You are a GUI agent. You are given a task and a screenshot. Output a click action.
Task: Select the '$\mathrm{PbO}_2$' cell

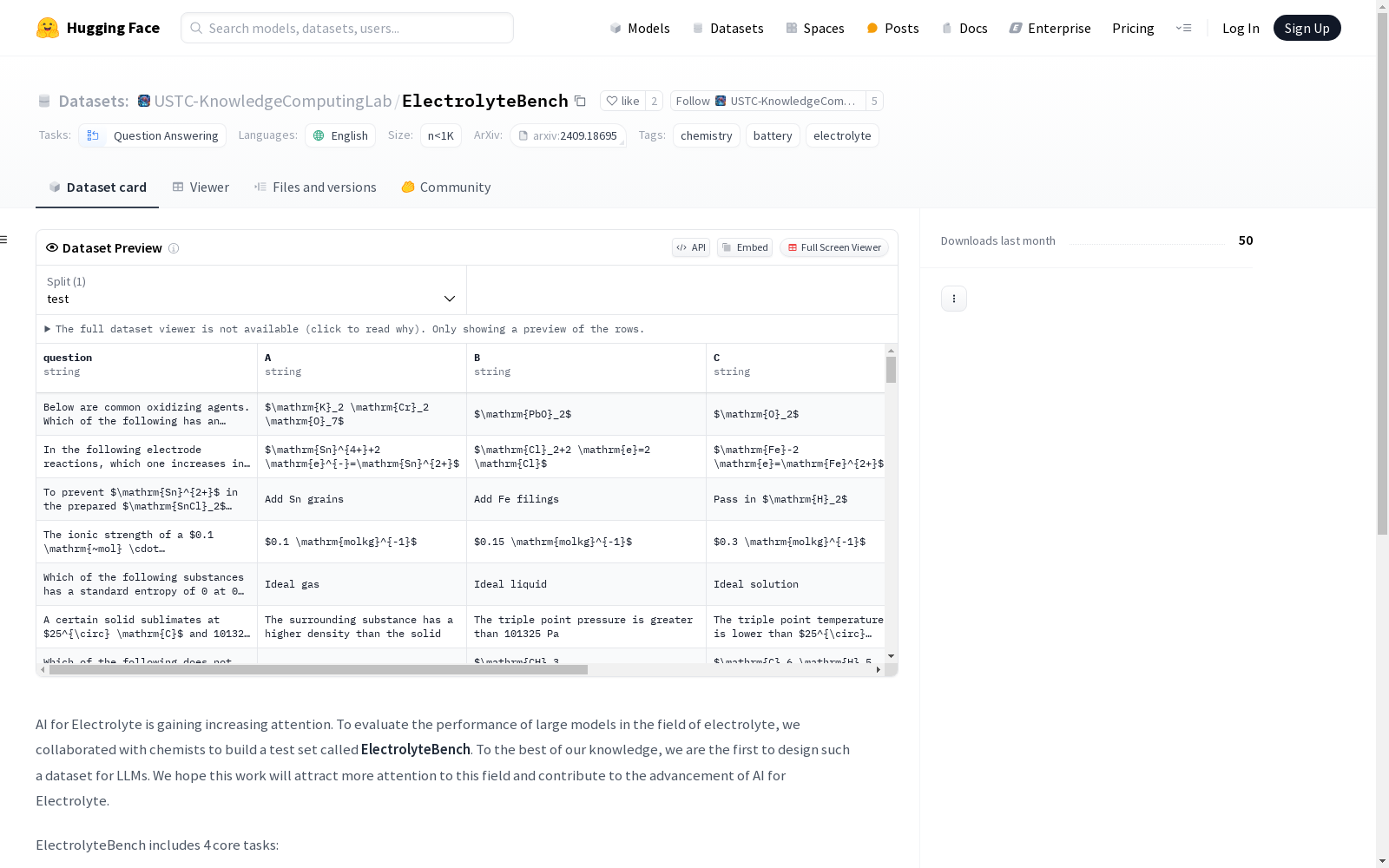coord(587,414)
